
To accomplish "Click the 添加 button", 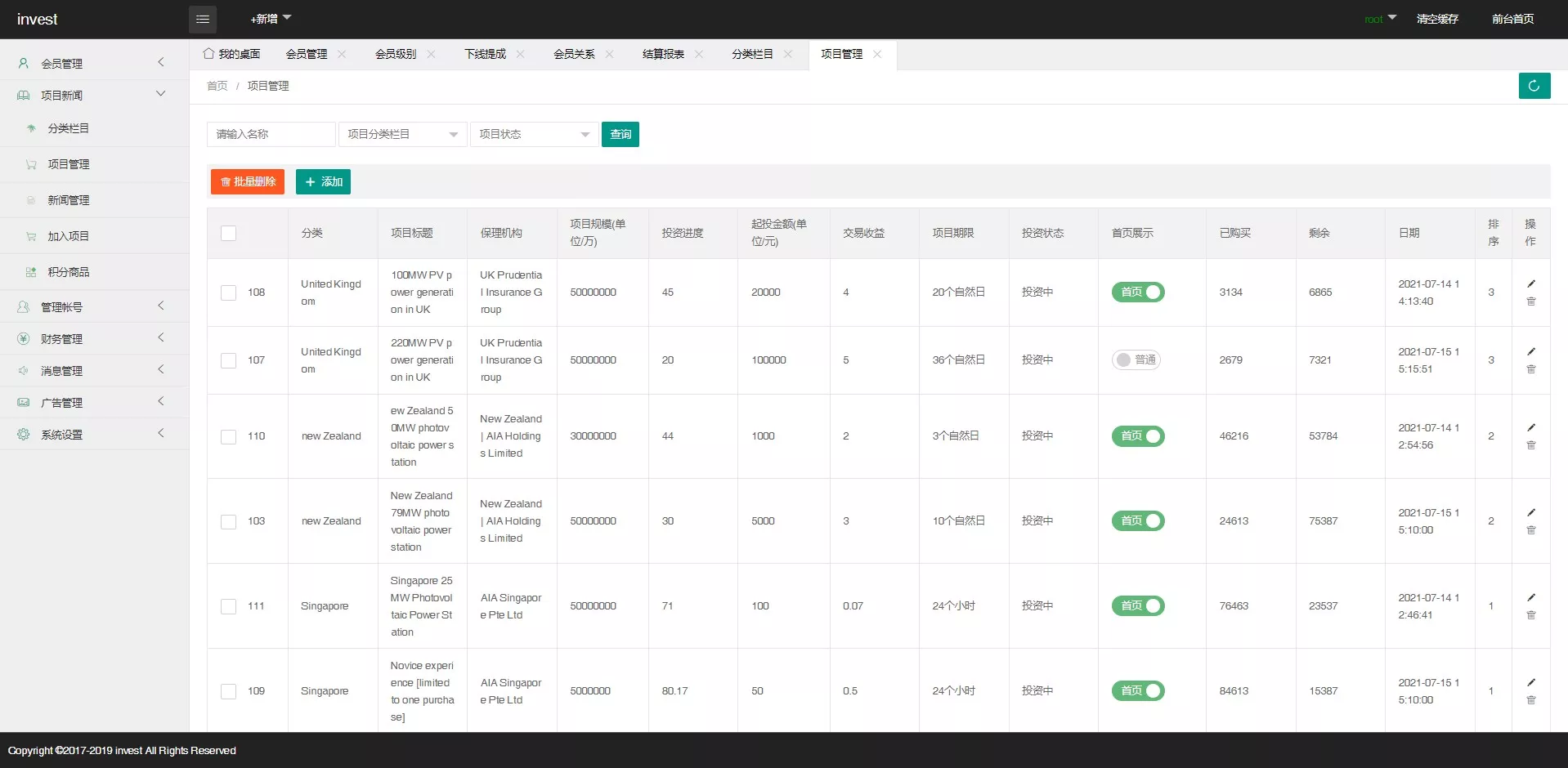I will (x=323, y=181).
